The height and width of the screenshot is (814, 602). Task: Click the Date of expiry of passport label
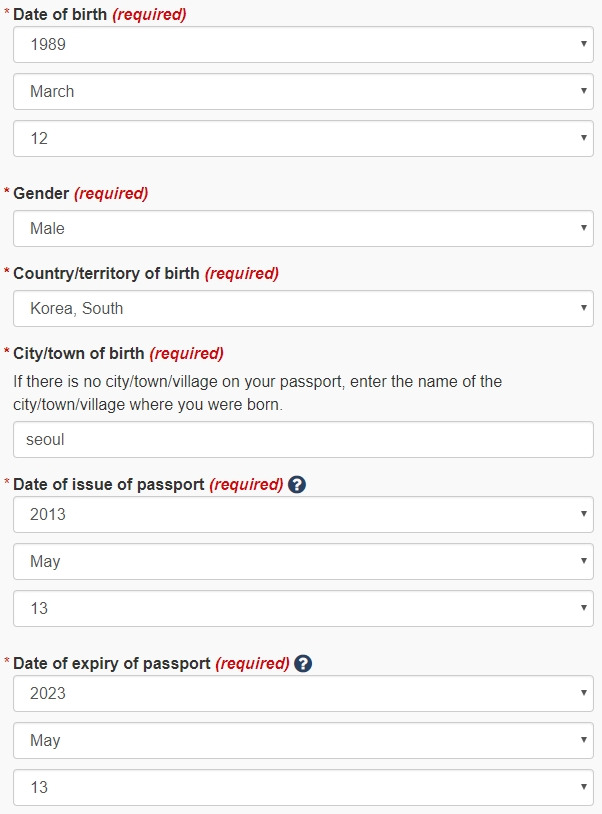pyautogui.click(x=112, y=663)
